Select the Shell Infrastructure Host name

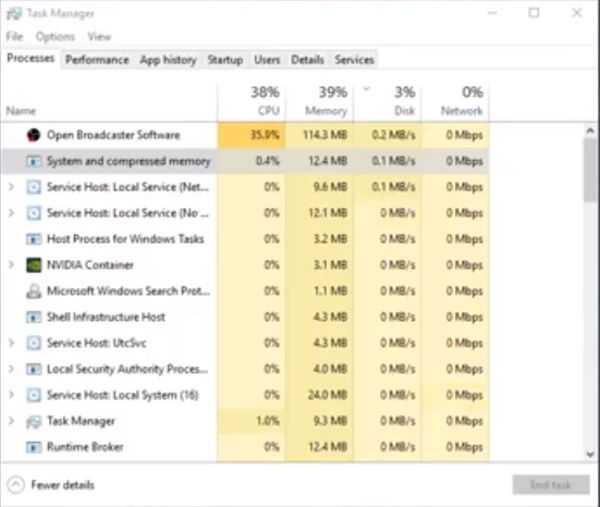click(x=106, y=317)
